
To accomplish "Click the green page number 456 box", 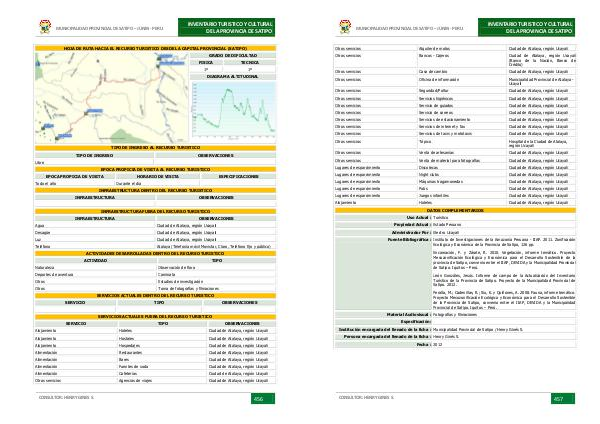I will (263, 398).
